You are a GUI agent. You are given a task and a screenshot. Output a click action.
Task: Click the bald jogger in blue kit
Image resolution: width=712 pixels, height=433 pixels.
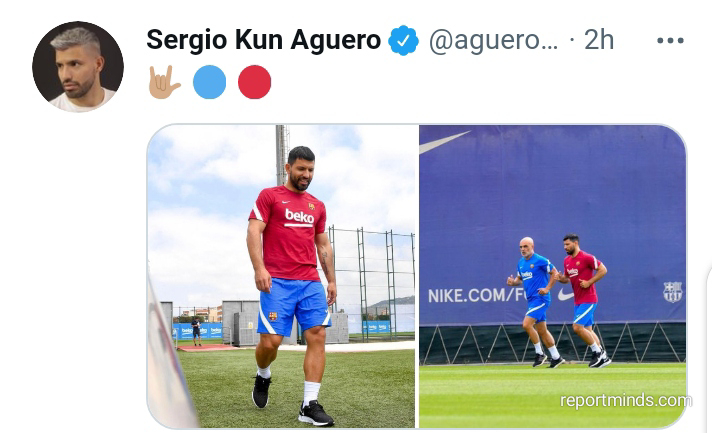[x=536, y=301]
